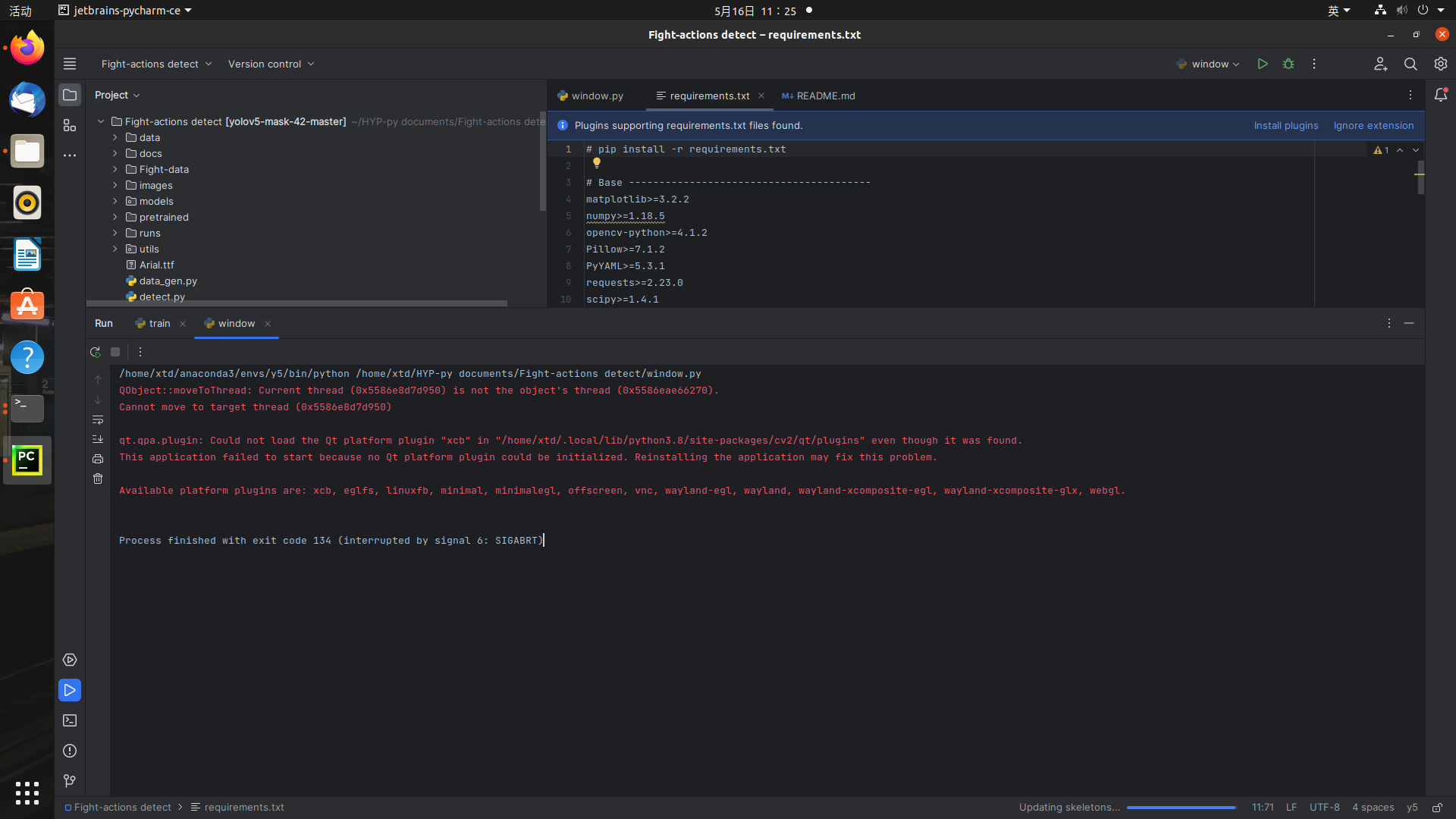
Task: Toggle scroll to end in console
Action: pyautogui.click(x=98, y=439)
